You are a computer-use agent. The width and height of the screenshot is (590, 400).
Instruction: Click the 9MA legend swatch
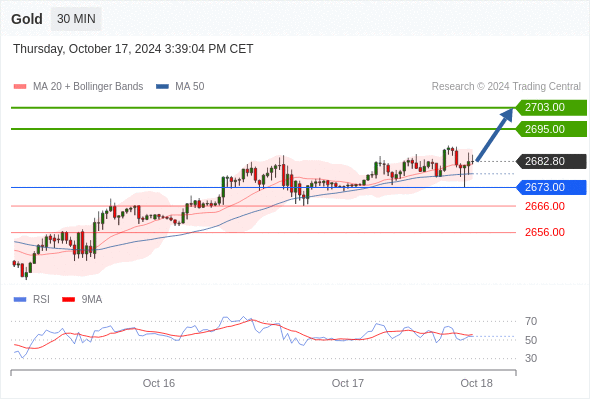[x=68, y=300]
